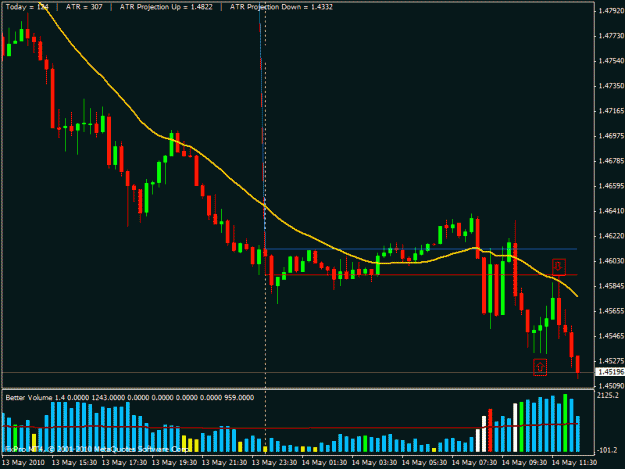
Task: Select 'ATR Projection Up = 1.4822' text
Action: point(166,7)
